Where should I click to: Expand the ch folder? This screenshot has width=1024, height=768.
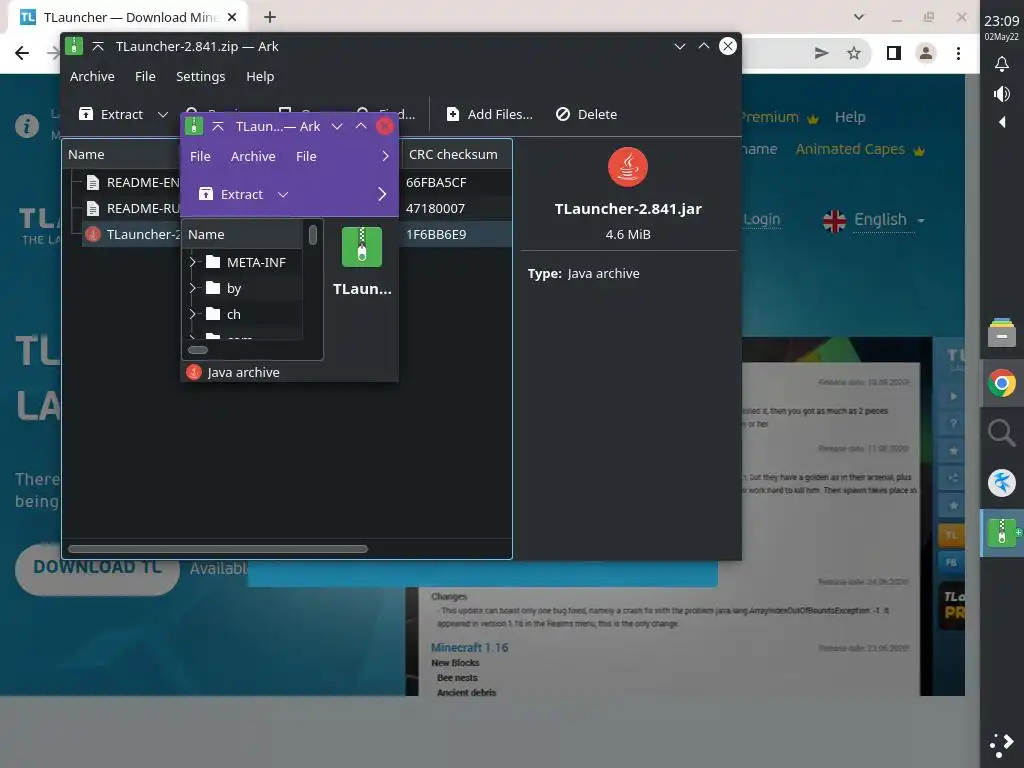[x=193, y=314]
